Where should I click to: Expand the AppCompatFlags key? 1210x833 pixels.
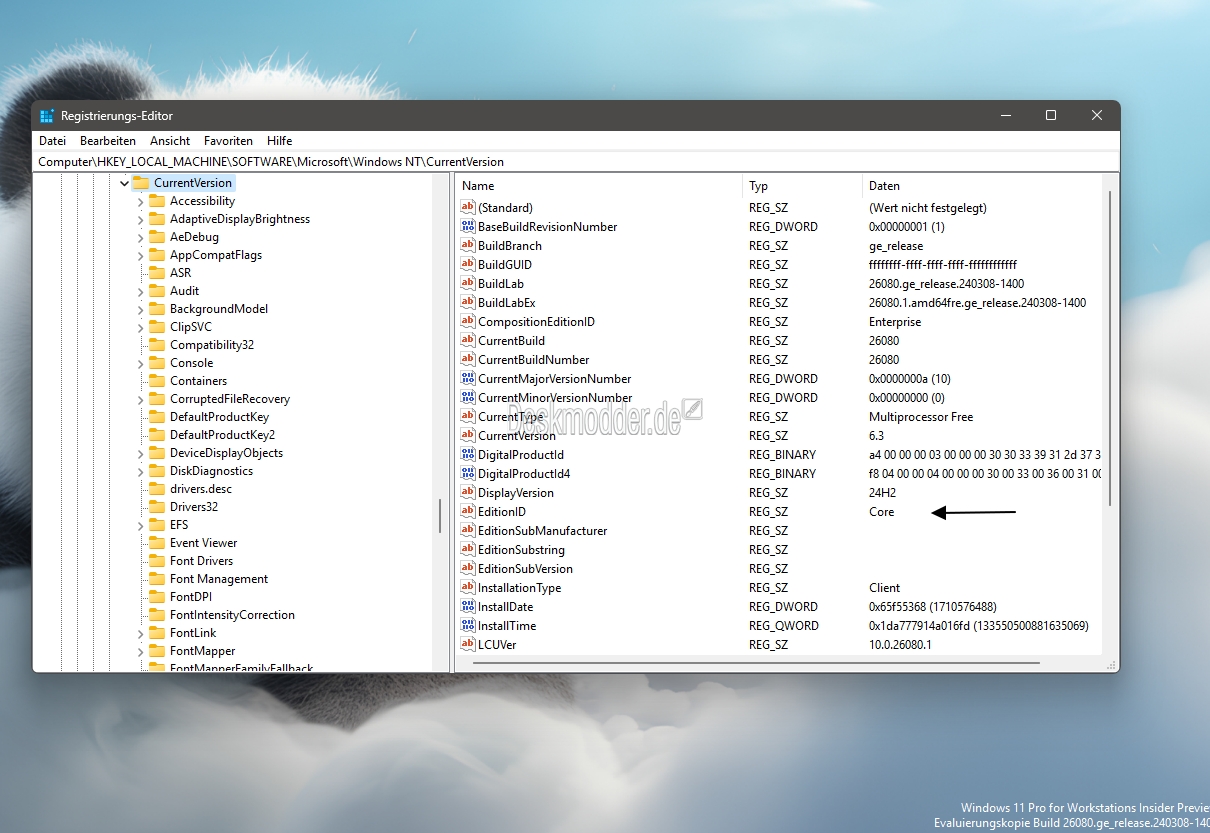tap(141, 255)
